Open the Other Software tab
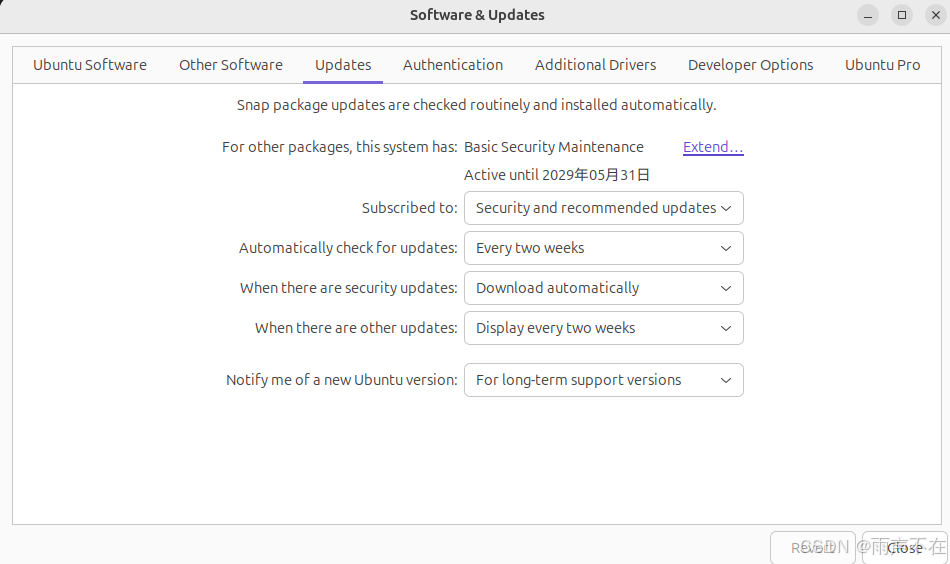 point(231,65)
